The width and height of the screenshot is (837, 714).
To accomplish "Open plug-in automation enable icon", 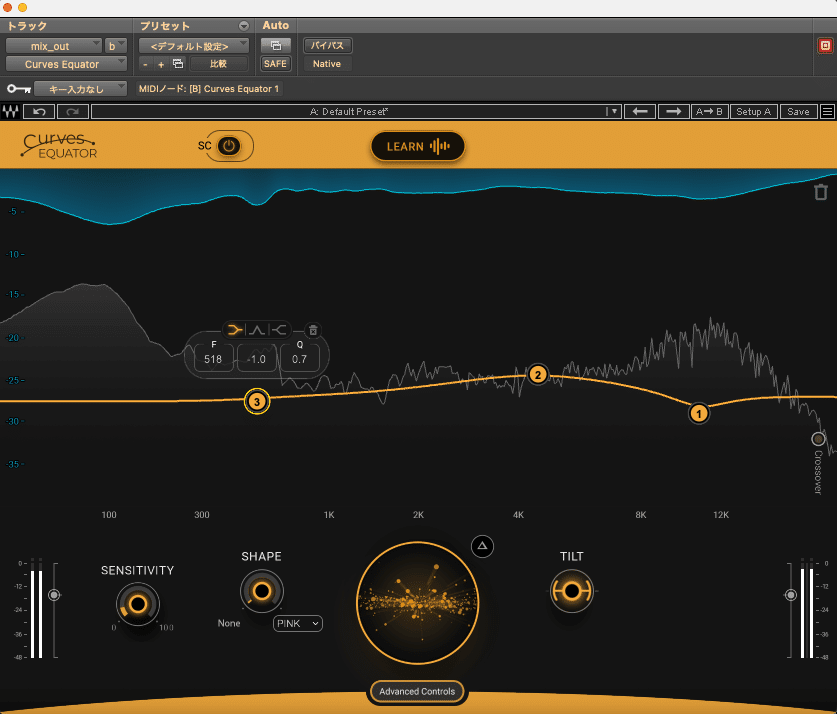I will 275,45.
